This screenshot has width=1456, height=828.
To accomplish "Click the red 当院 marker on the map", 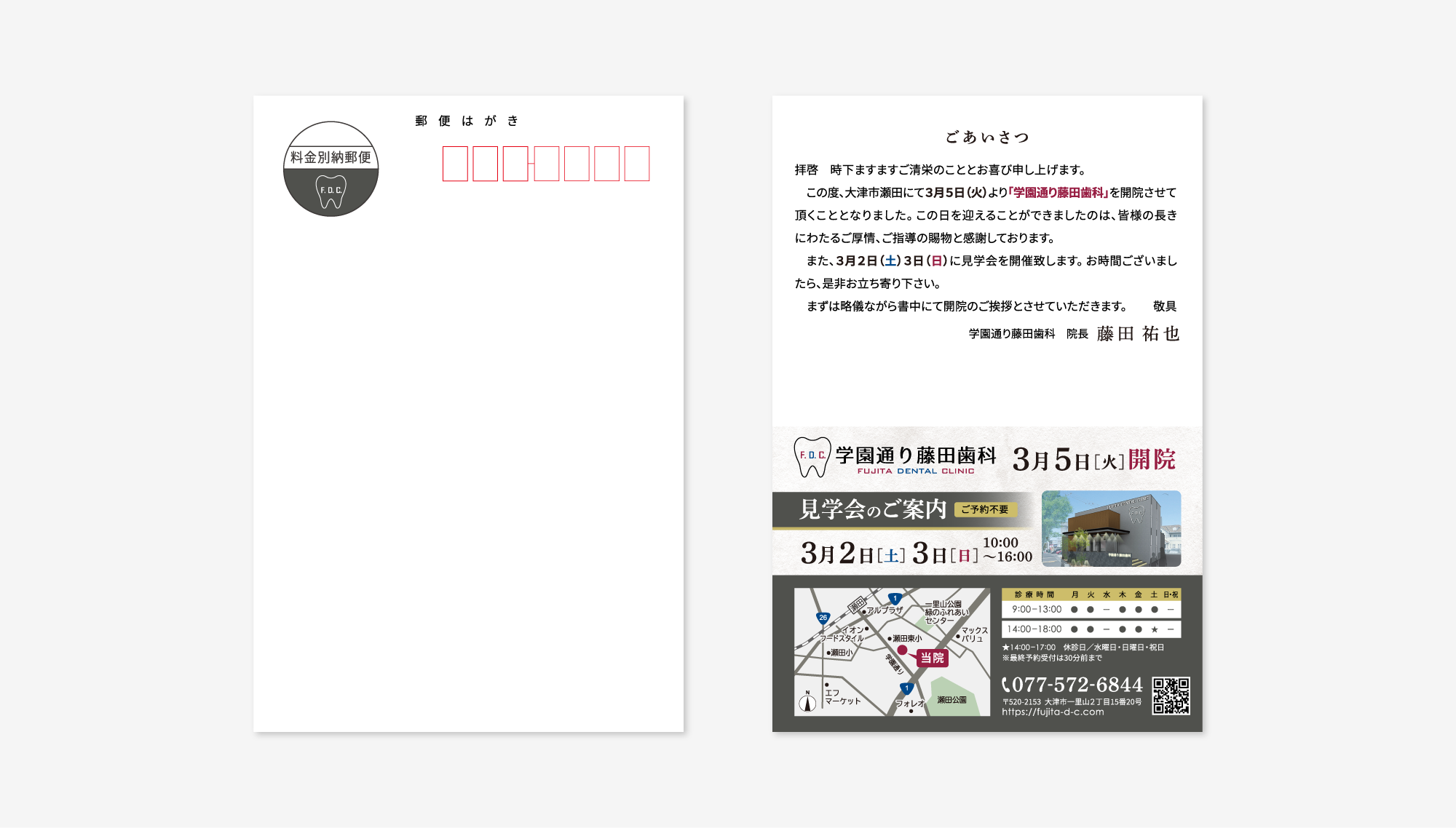I will pos(932,658).
